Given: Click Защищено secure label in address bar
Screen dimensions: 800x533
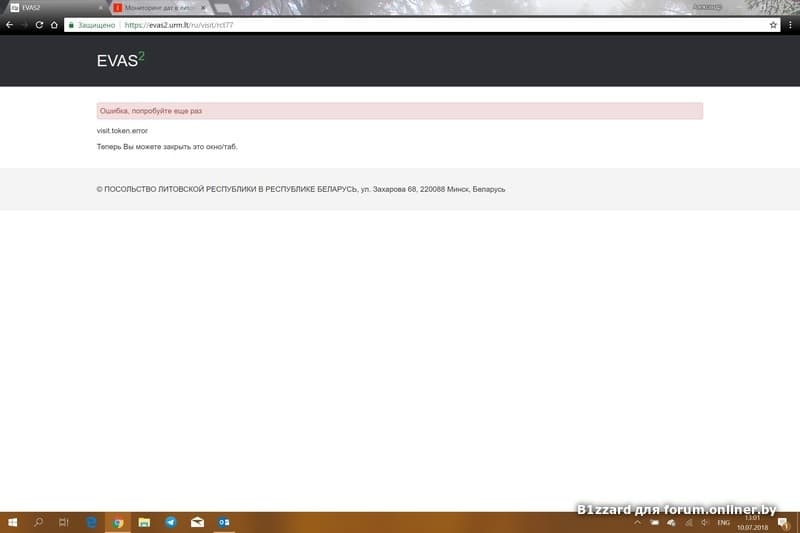Looking at the screenshot, I should [x=96, y=25].
